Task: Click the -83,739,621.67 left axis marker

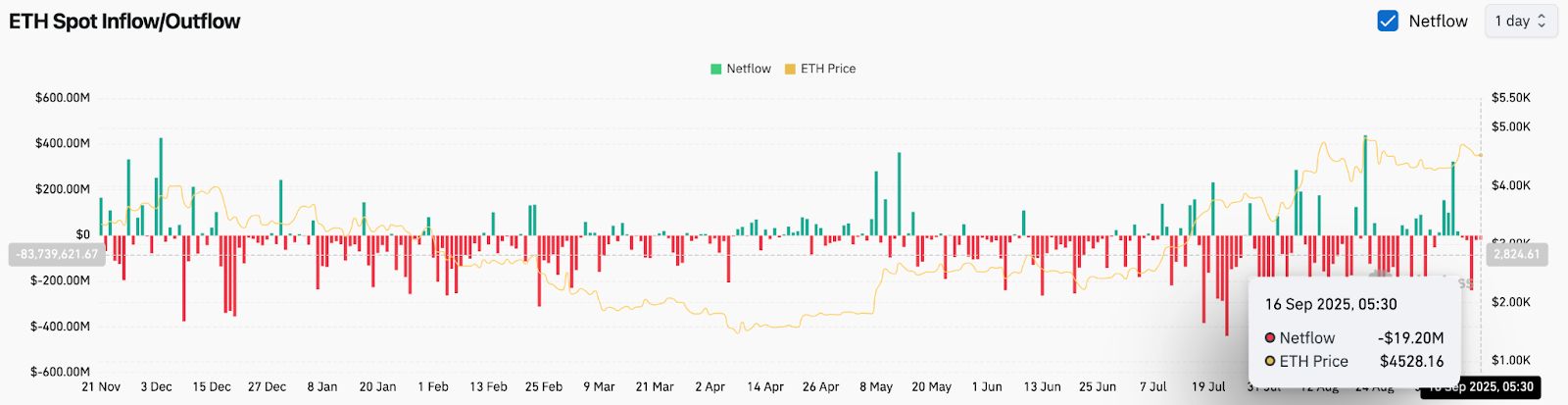Action: (x=56, y=254)
